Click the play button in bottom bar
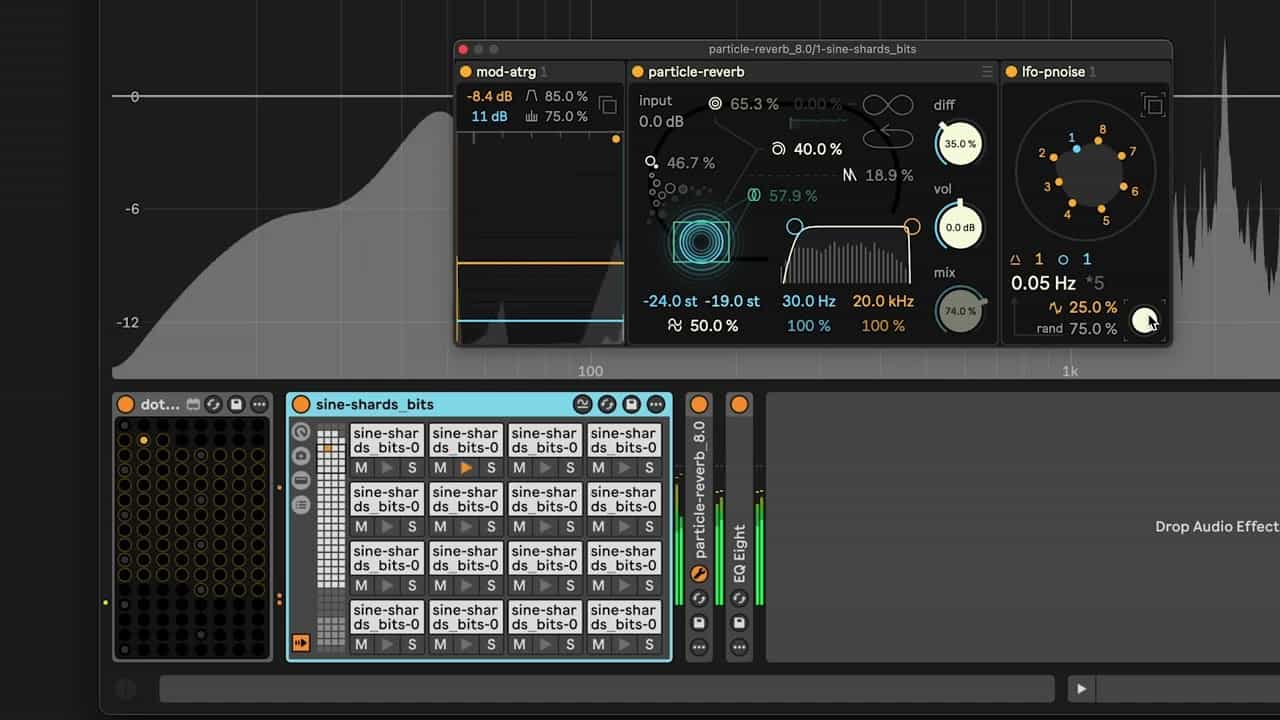The width and height of the screenshot is (1280, 720). tap(1080, 688)
